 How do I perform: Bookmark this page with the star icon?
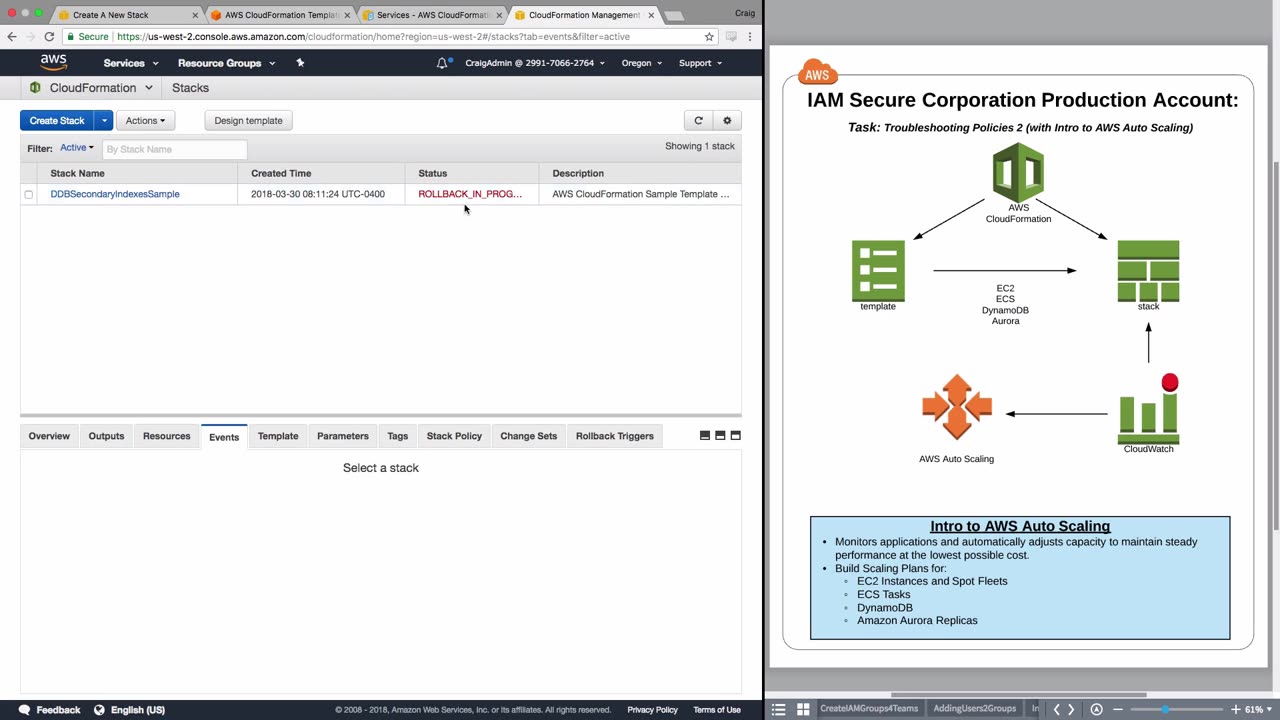[x=709, y=37]
